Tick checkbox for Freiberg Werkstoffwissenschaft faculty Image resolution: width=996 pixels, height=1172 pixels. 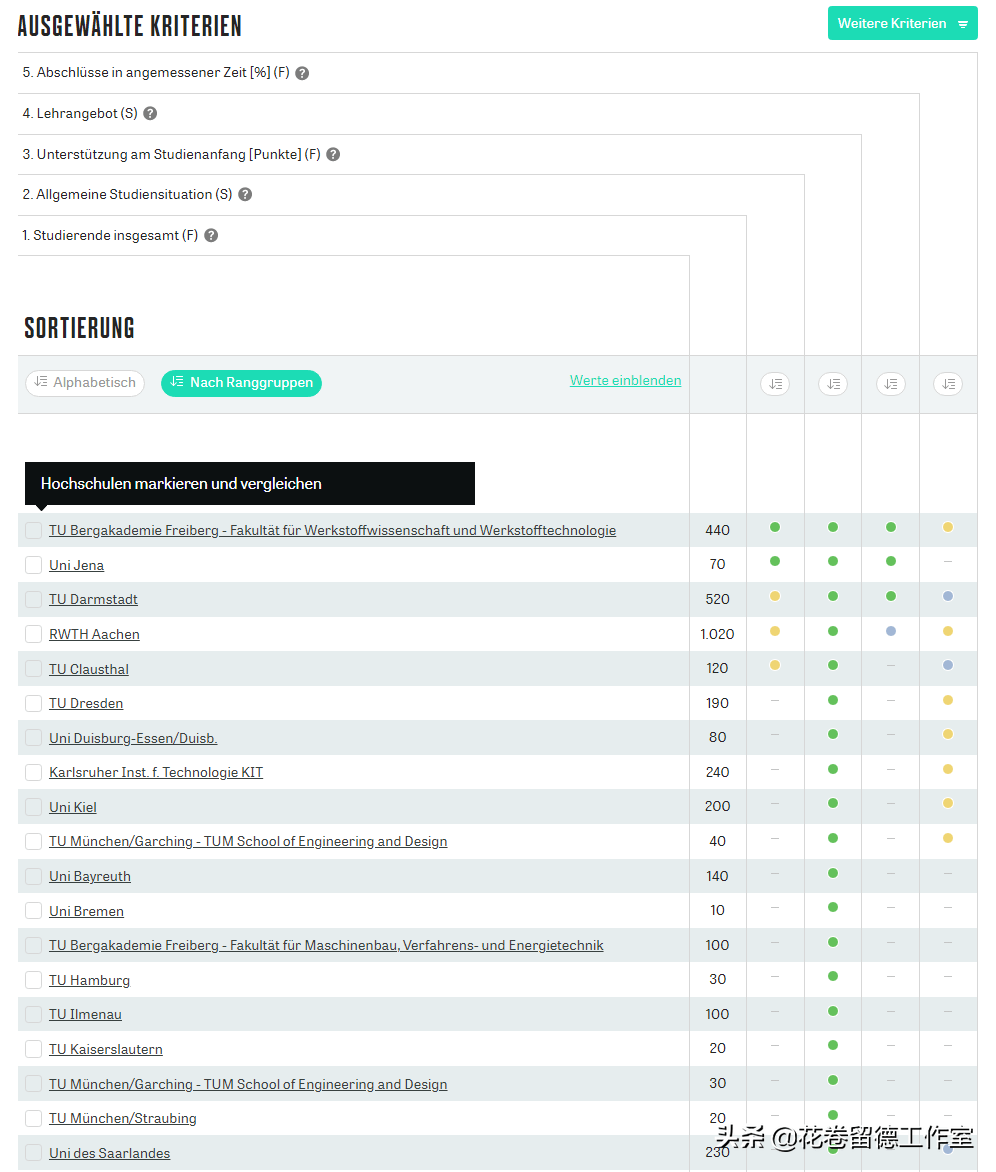(x=34, y=531)
